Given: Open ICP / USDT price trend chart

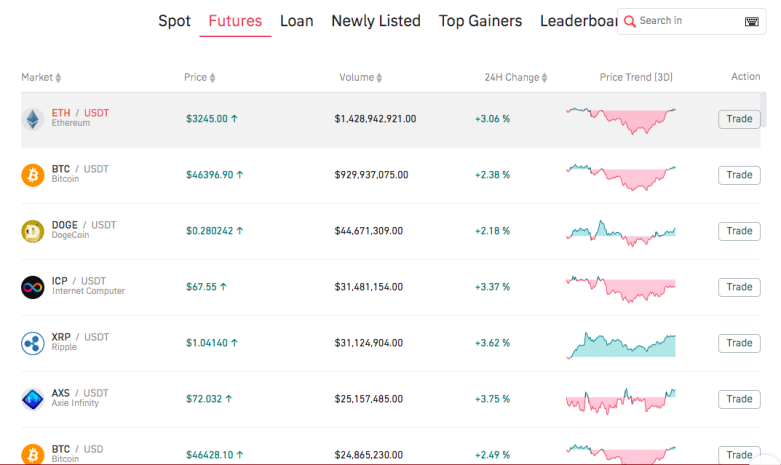Looking at the screenshot, I should tap(621, 289).
